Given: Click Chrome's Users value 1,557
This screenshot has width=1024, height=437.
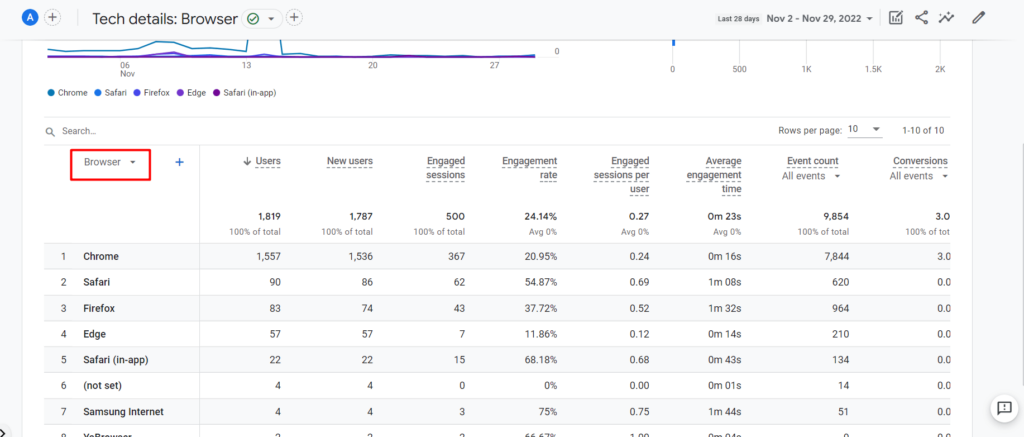Looking at the screenshot, I should [x=268, y=257].
